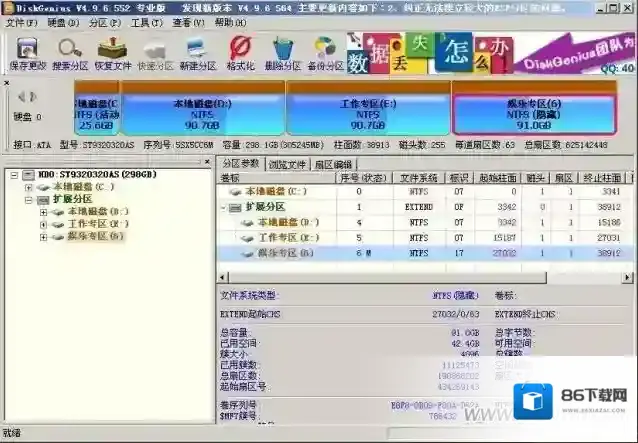Close the left tree panel

pyautogui.click(x=207, y=161)
